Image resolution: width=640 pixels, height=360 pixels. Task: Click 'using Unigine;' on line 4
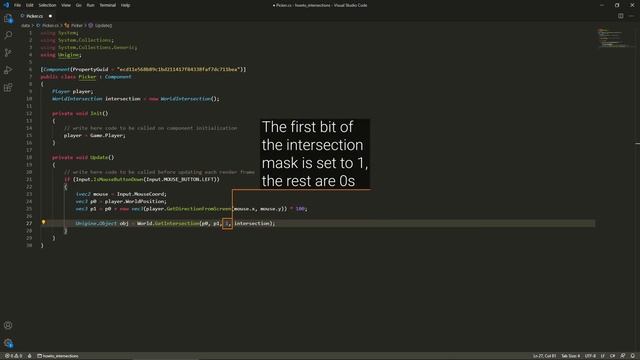(61, 55)
